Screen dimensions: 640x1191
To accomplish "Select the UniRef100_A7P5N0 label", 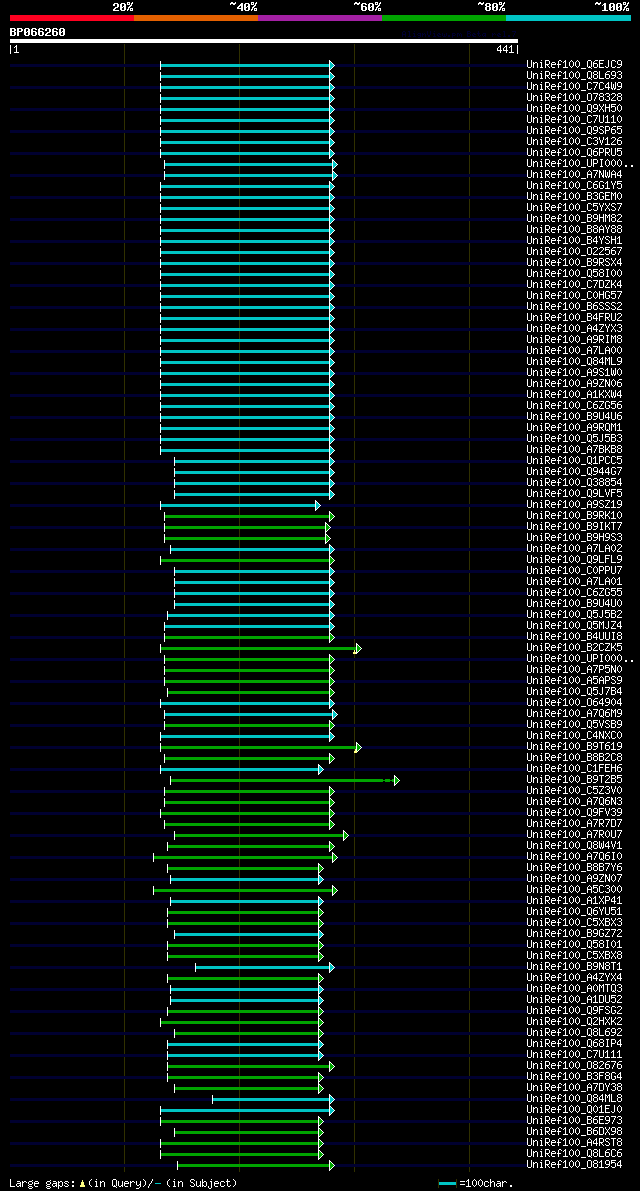I will tap(574, 671).
